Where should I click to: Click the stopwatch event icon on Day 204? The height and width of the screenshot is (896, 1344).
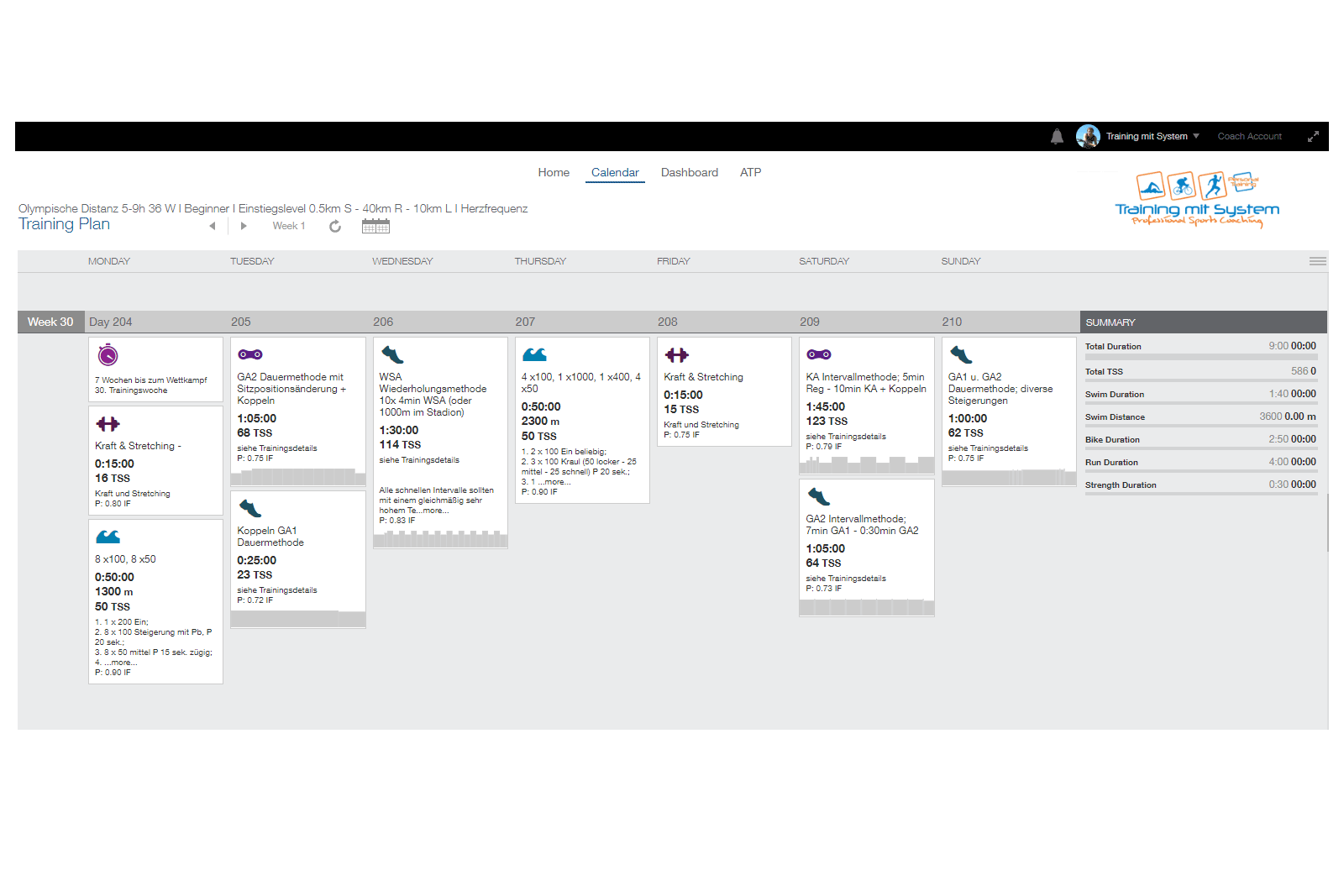[108, 355]
